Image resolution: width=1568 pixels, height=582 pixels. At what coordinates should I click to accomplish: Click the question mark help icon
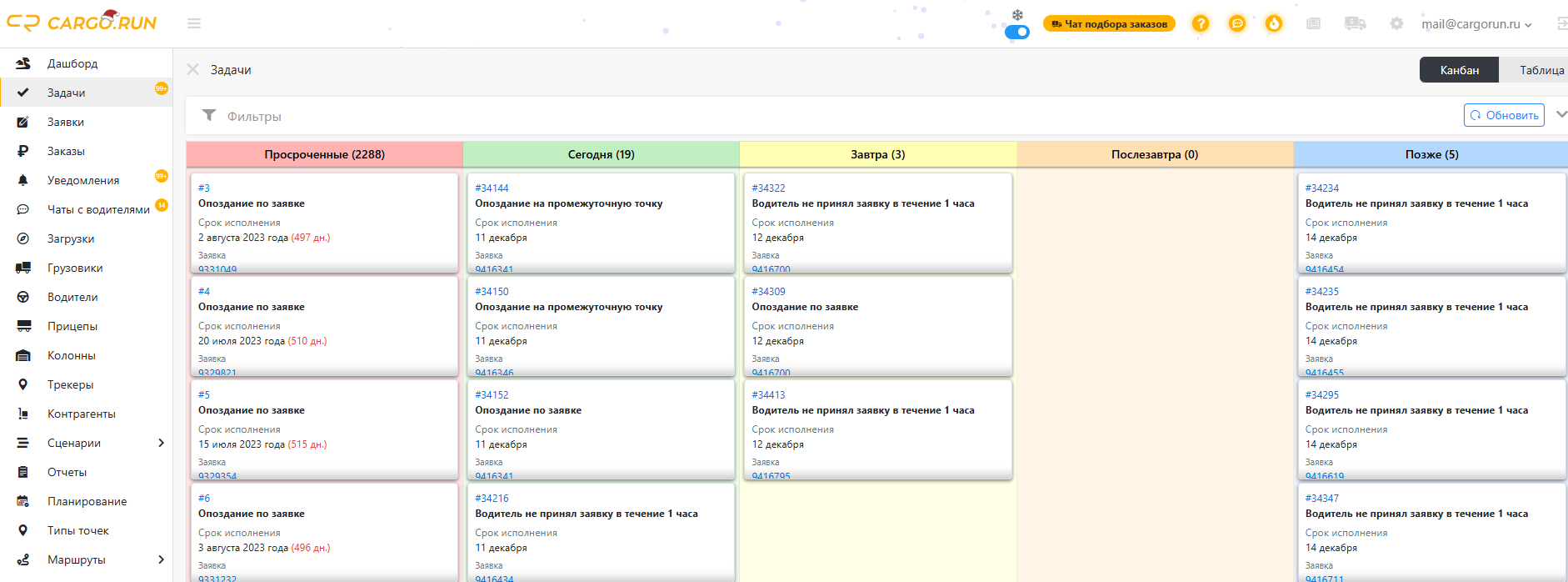click(1200, 23)
